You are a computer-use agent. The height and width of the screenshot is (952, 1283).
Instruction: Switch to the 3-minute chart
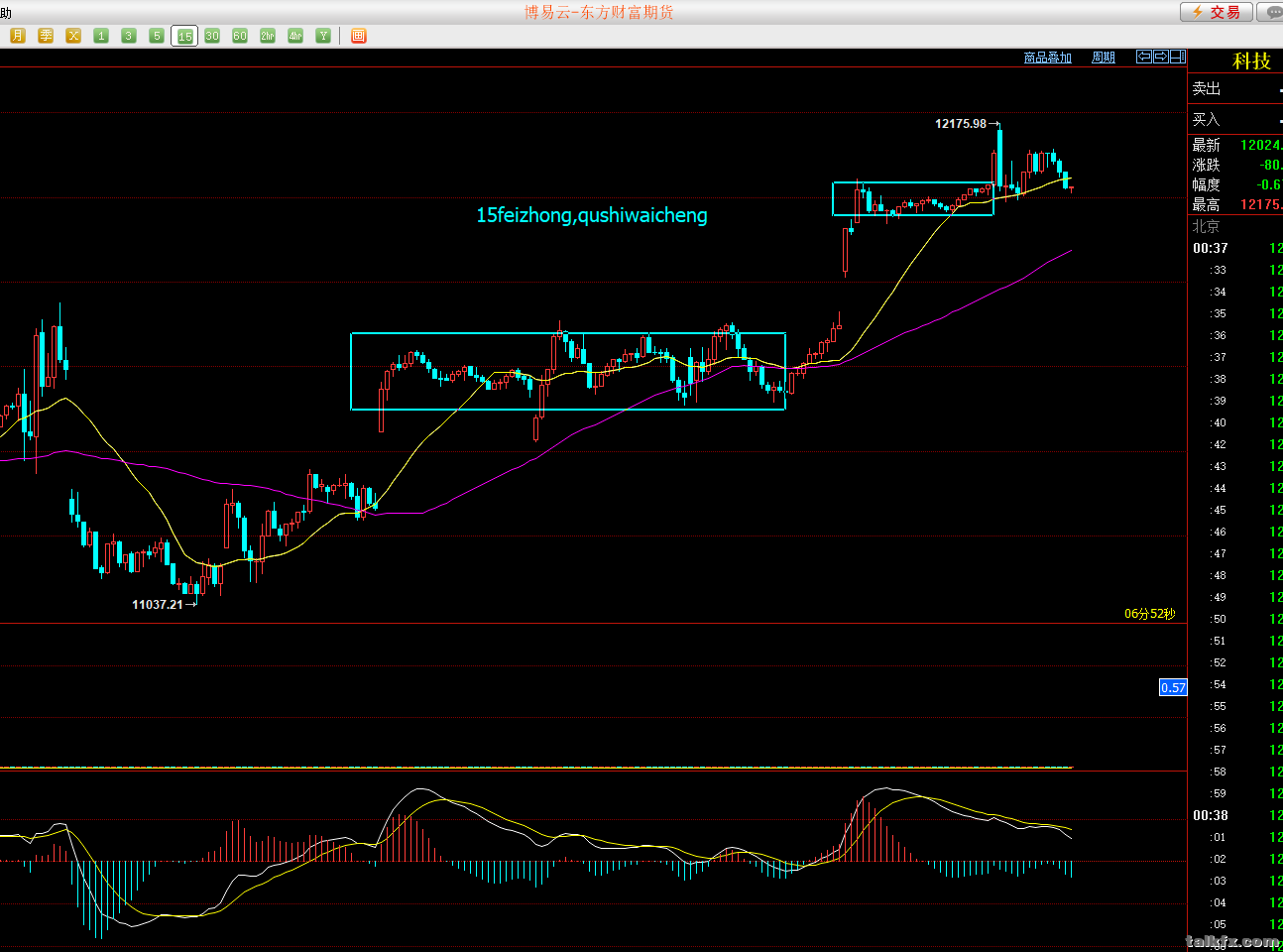129,36
